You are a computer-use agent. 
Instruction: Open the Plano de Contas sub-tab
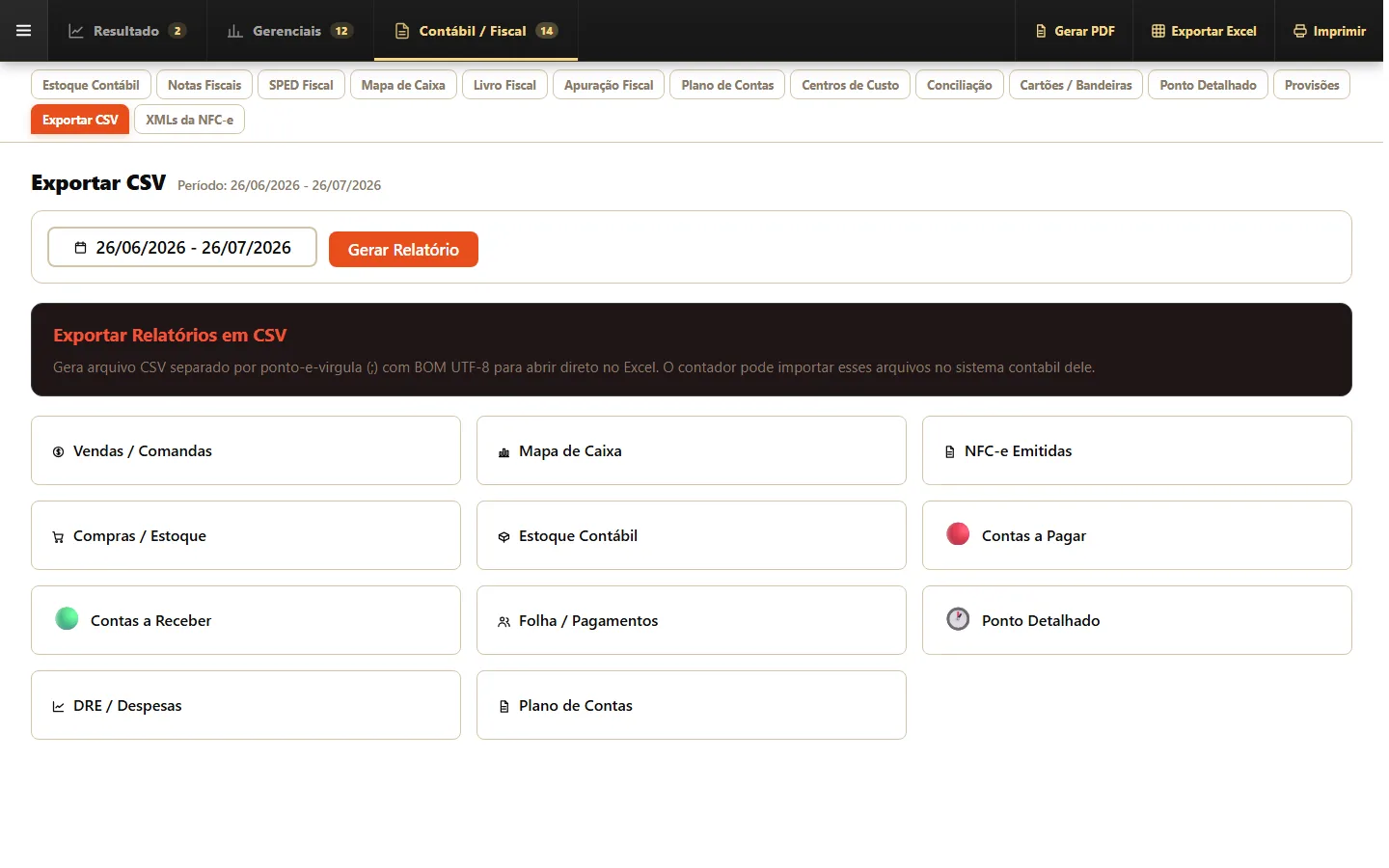click(x=727, y=85)
